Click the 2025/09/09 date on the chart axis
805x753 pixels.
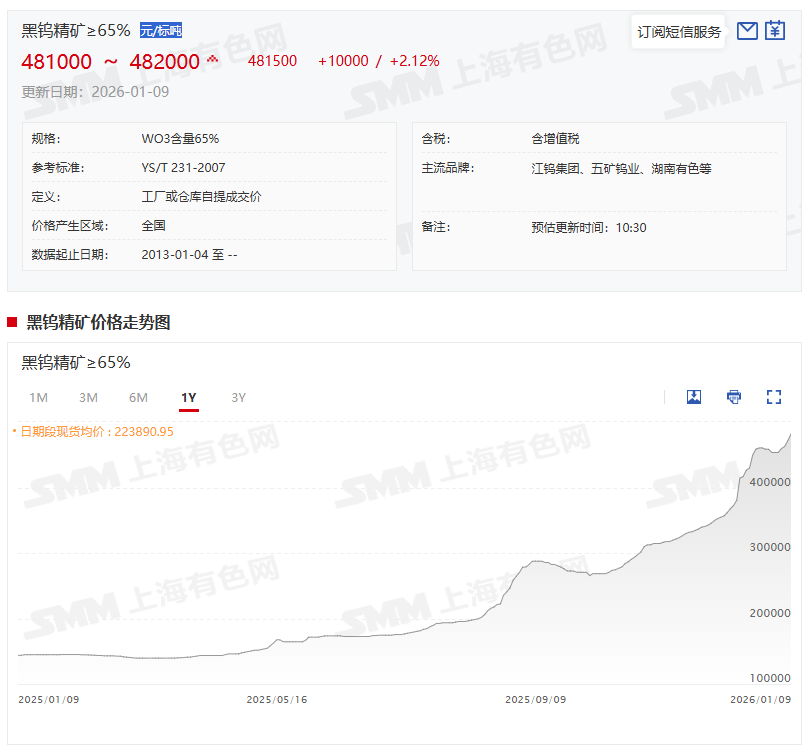click(x=535, y=699)
